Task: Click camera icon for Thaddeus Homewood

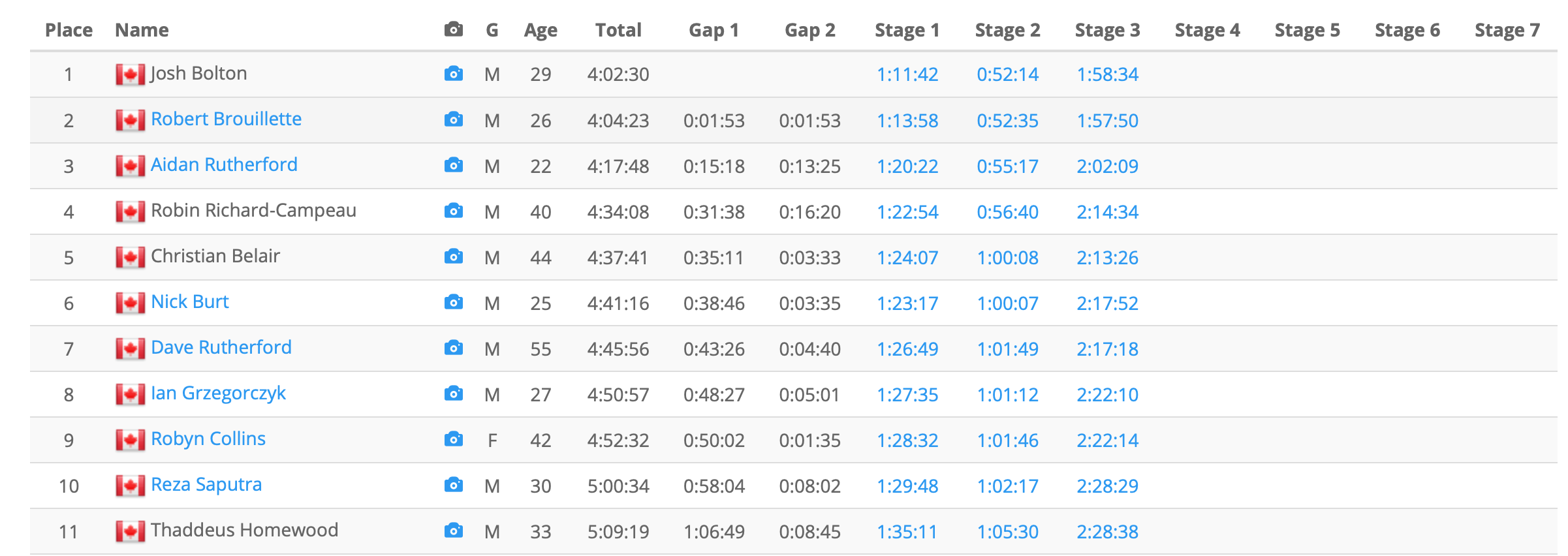Action: pyautogui.click(x=453, y=531)
